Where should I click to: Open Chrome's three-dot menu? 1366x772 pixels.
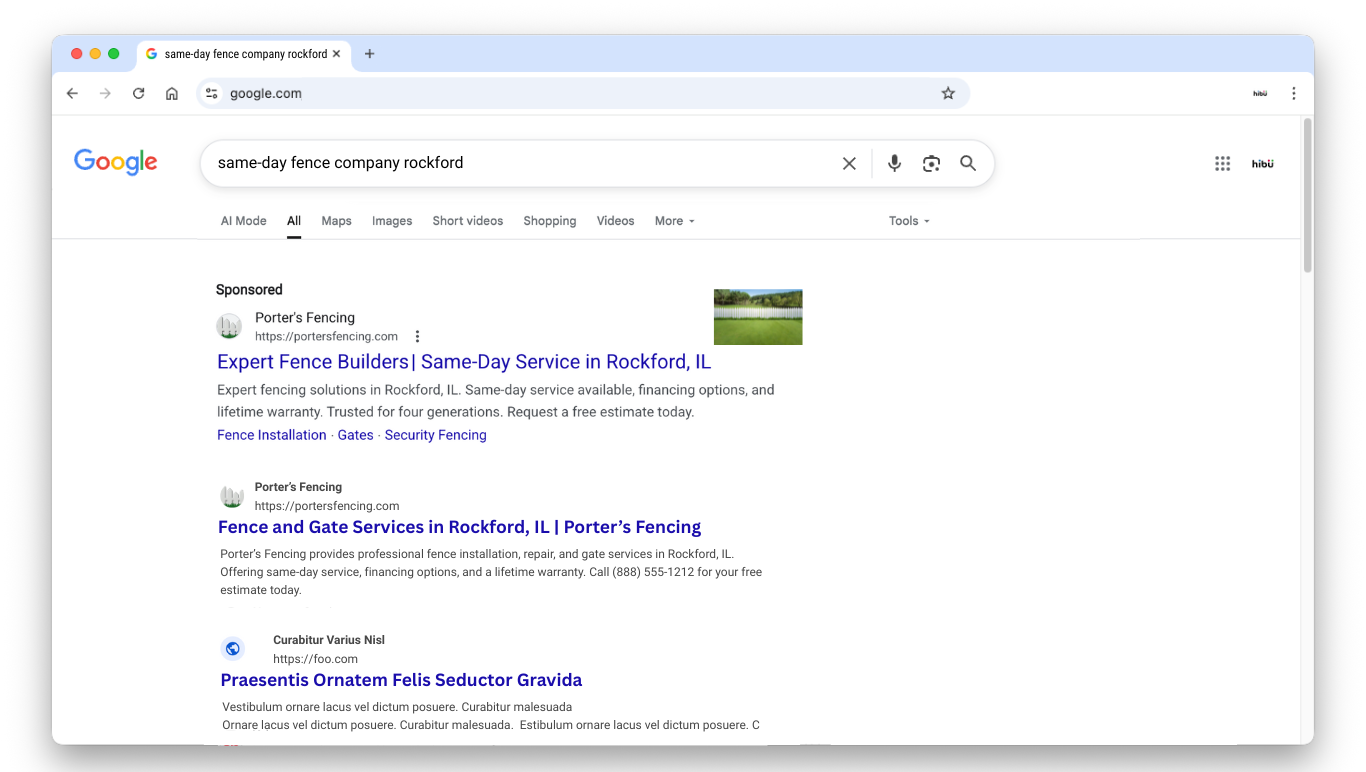click(1293, 93)
